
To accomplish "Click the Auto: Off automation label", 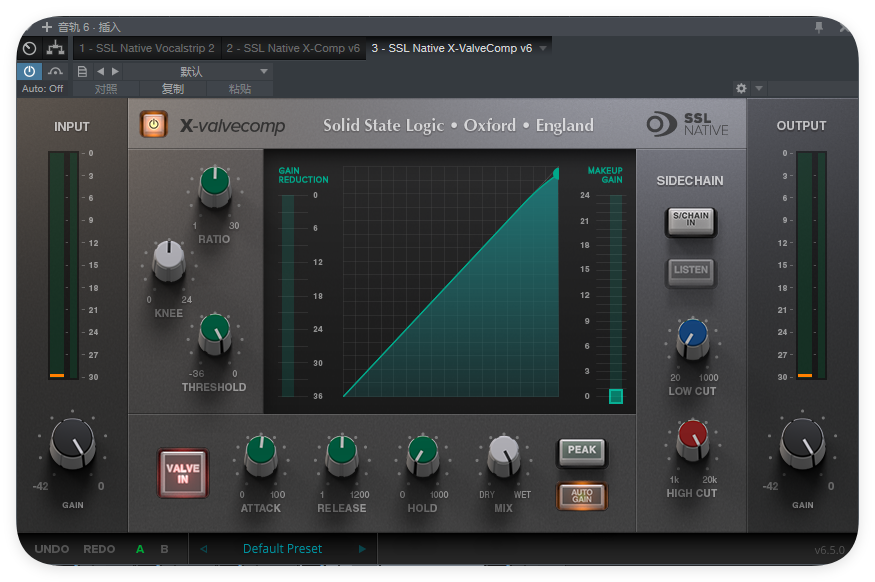I will point(42,89).
